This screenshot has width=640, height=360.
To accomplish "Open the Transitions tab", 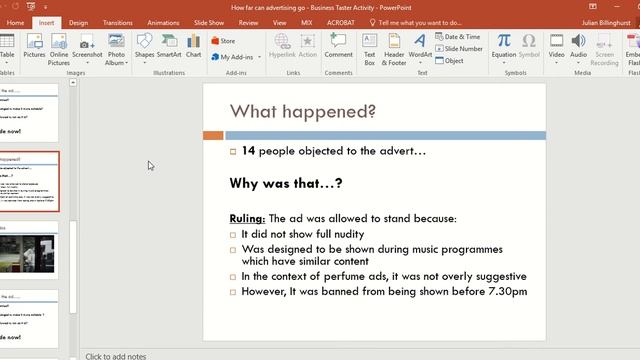I will (118, 23).
